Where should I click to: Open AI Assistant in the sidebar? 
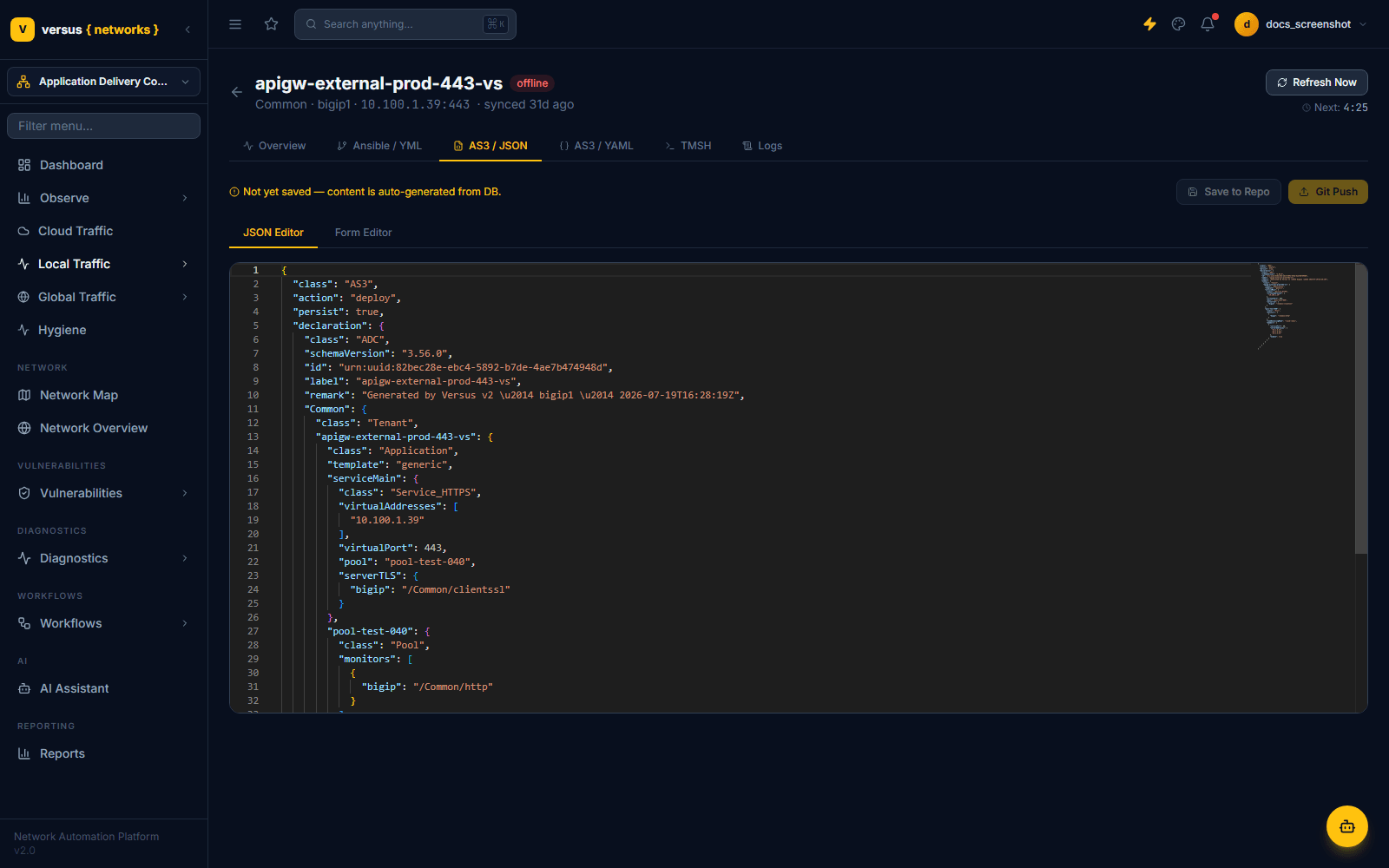click(x=104, y=688)
